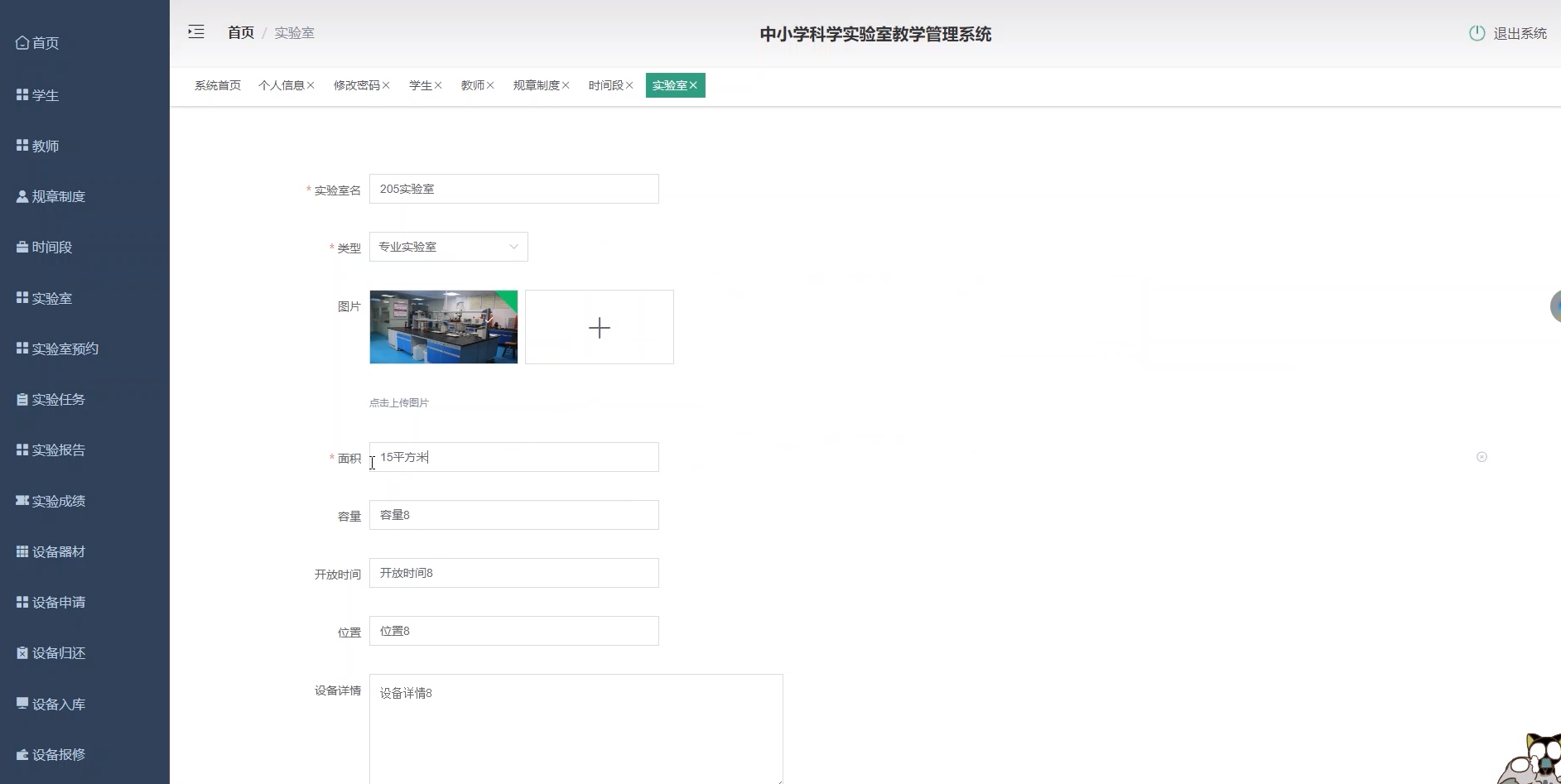Switch to the 系统首页 tab
The height and width of the screenshot is (784, 1561).
coord(217,85)
